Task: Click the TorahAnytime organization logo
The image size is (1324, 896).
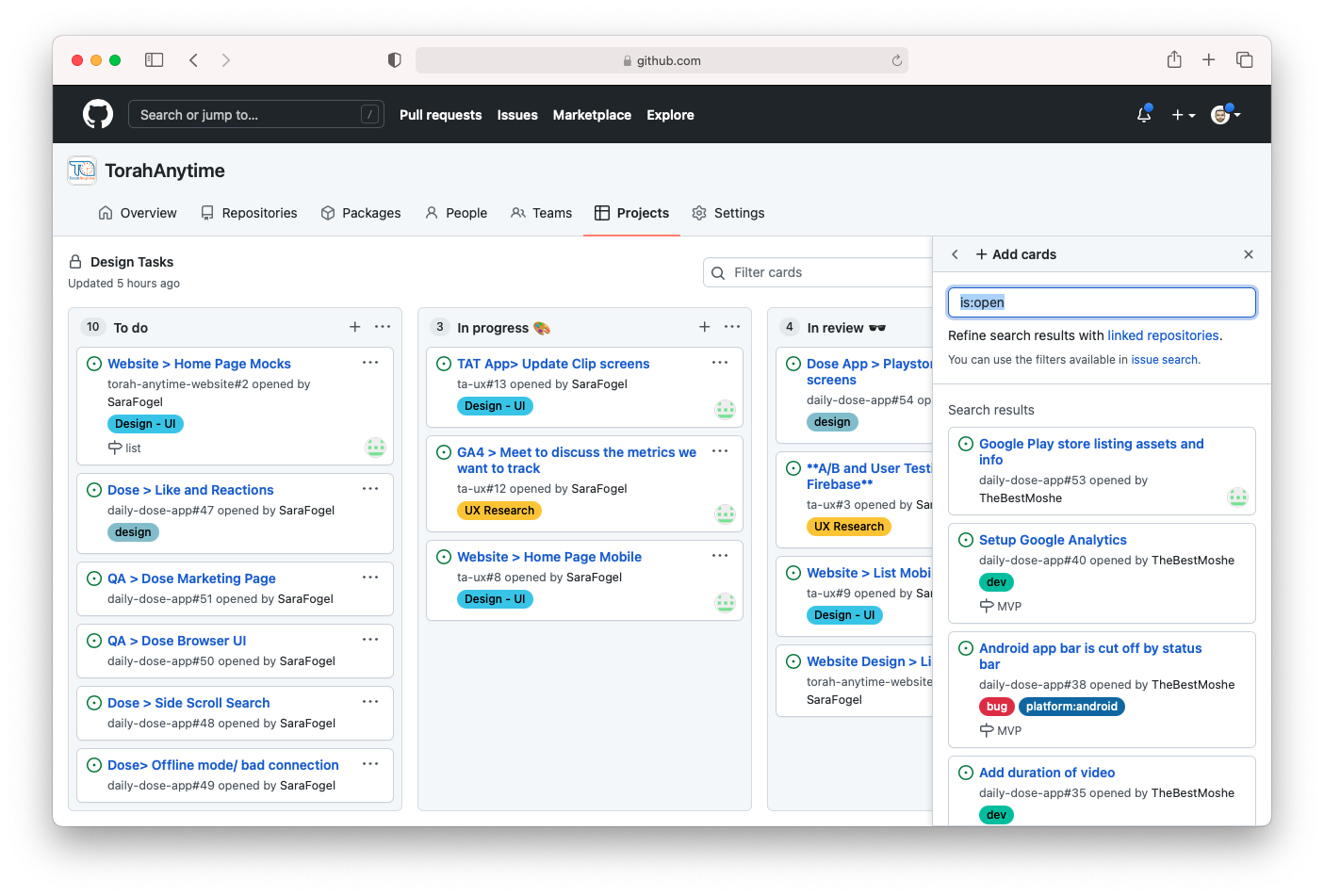Action: (x=82, y=171)
